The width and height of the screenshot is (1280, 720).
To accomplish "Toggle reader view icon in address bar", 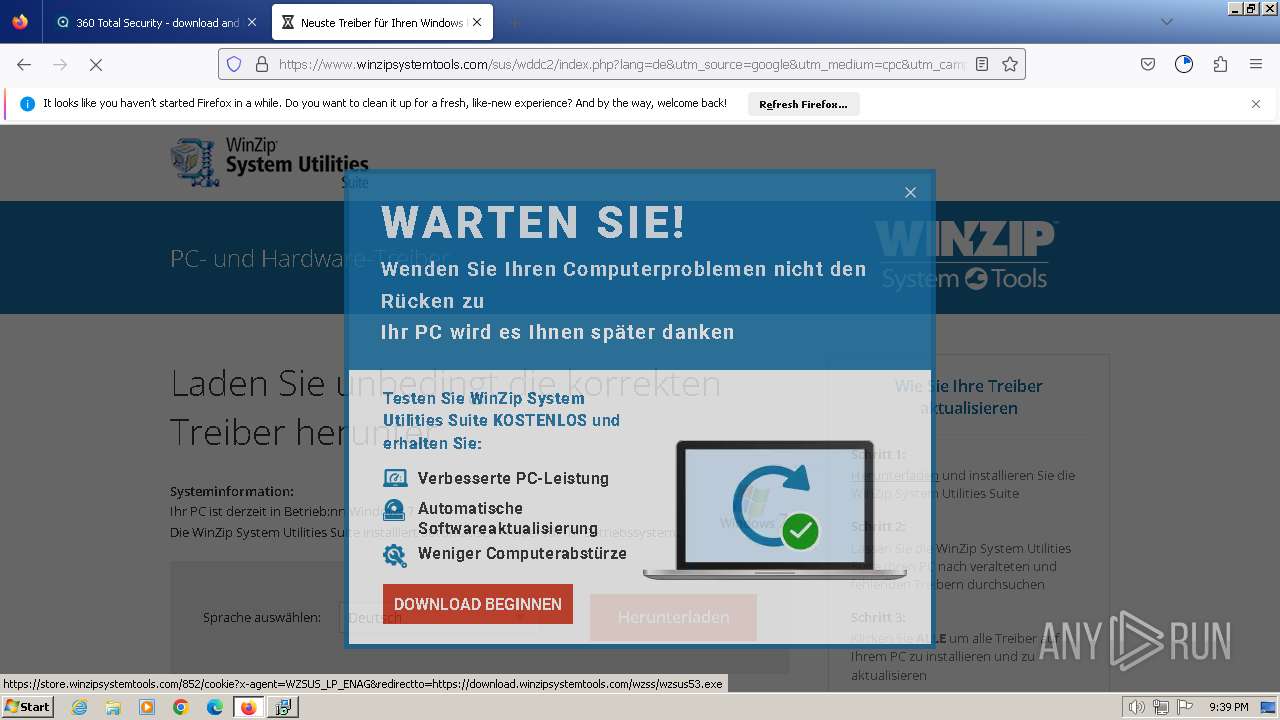I will tap(982, 64).
